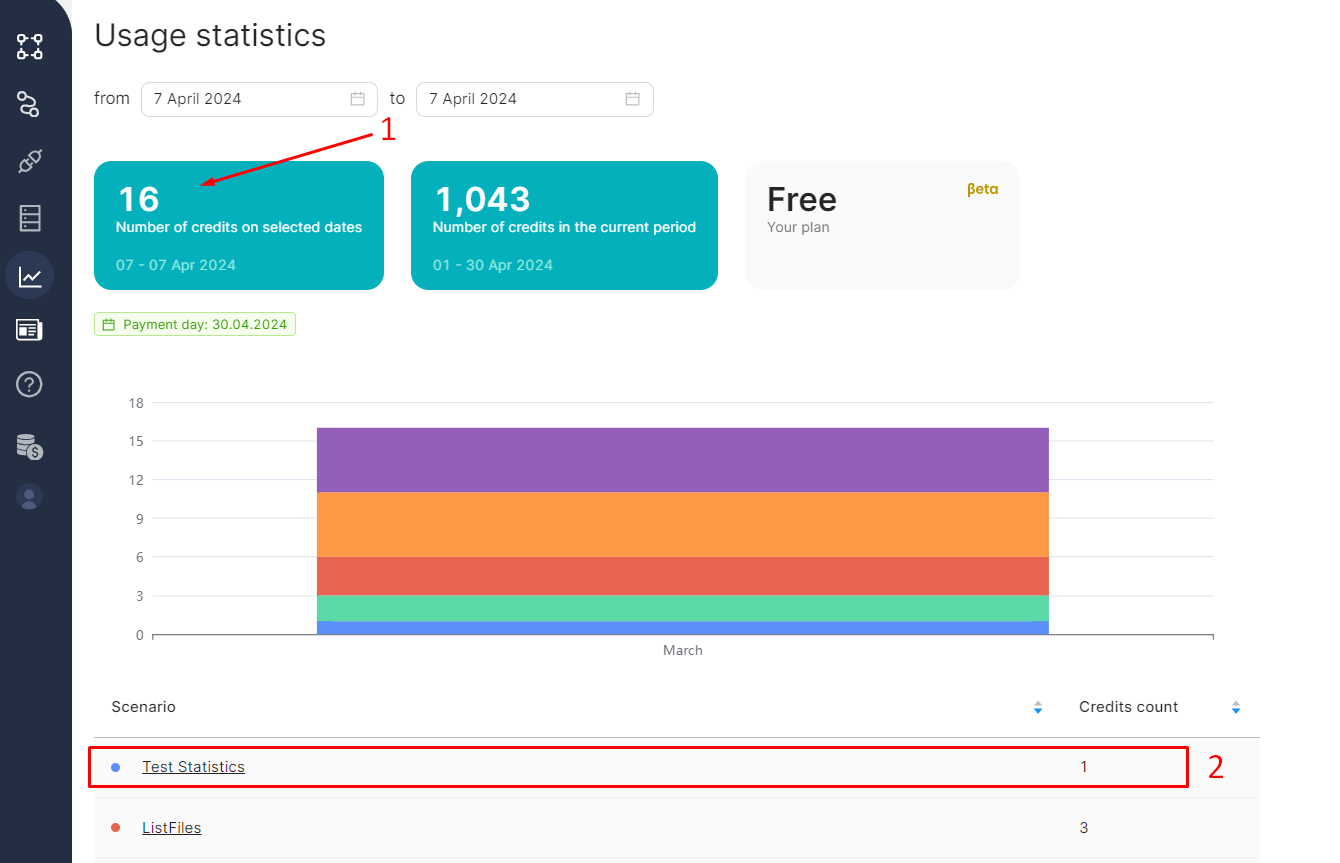The image size is (1340, 863).
Task: Sort table by Scenario column arrows
Action: (1037, 707)
